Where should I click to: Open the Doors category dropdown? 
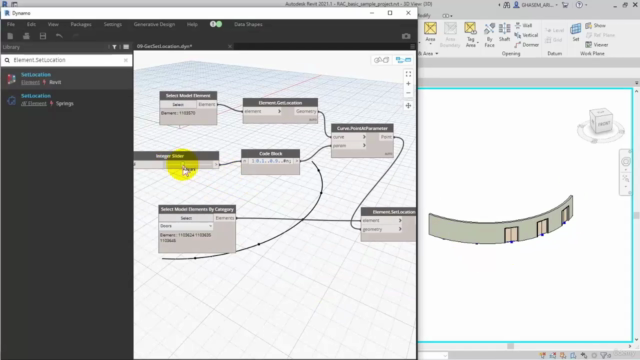(x=186, y=226)
